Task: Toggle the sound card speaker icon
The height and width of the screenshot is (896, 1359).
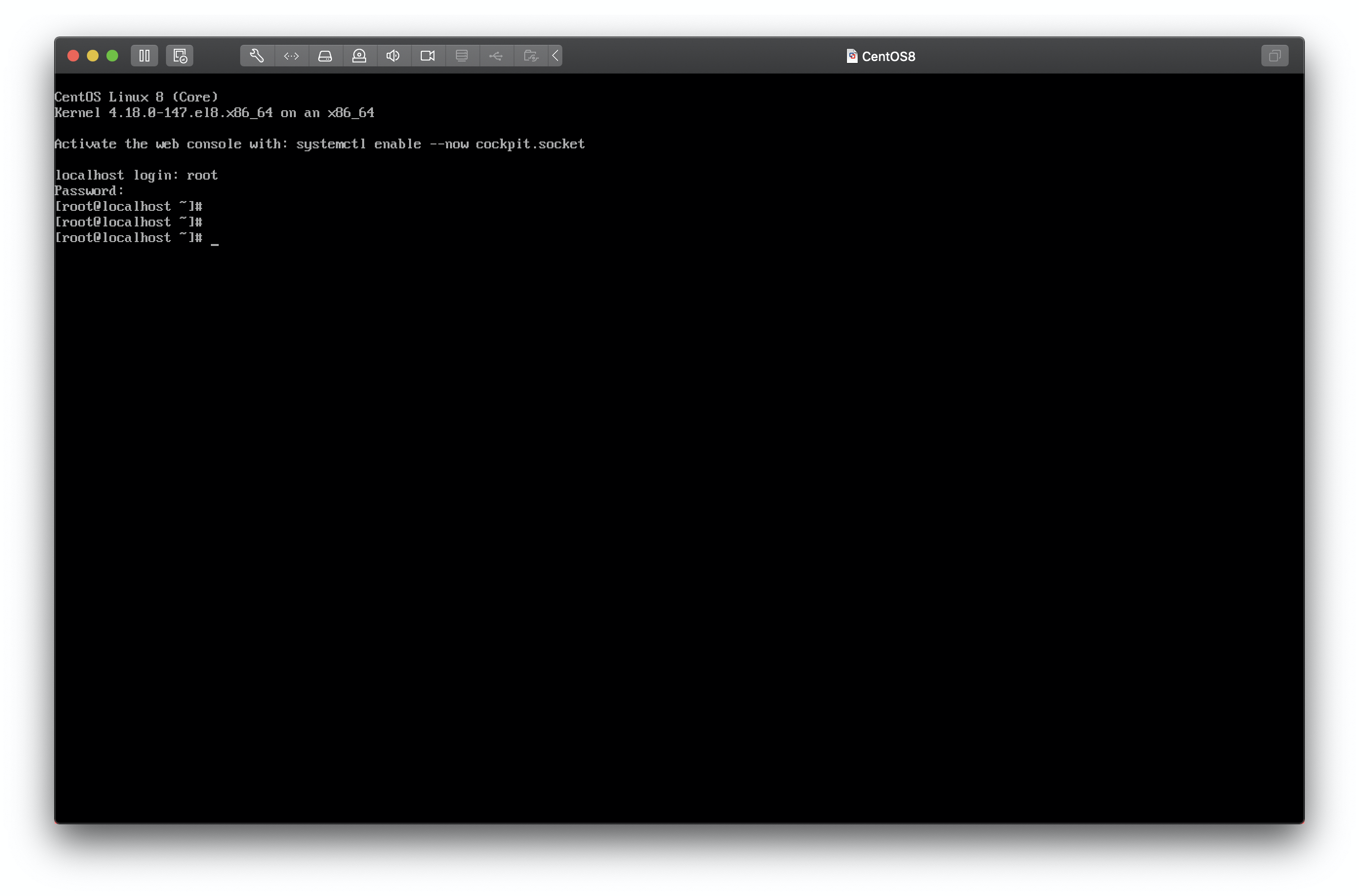Action: click(393, 56)
